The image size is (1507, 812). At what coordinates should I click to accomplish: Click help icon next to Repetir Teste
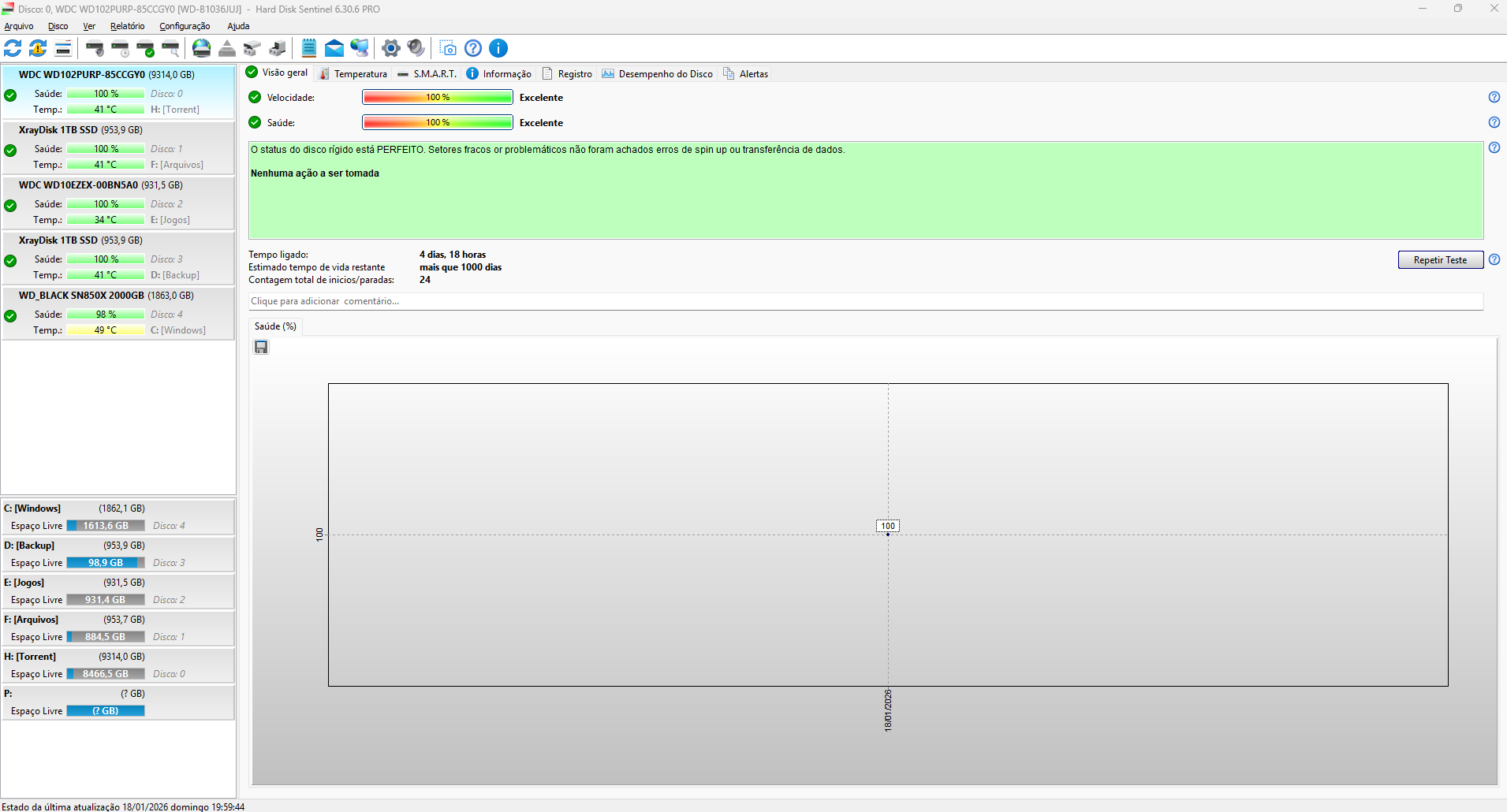click(x=1494, y=259)
